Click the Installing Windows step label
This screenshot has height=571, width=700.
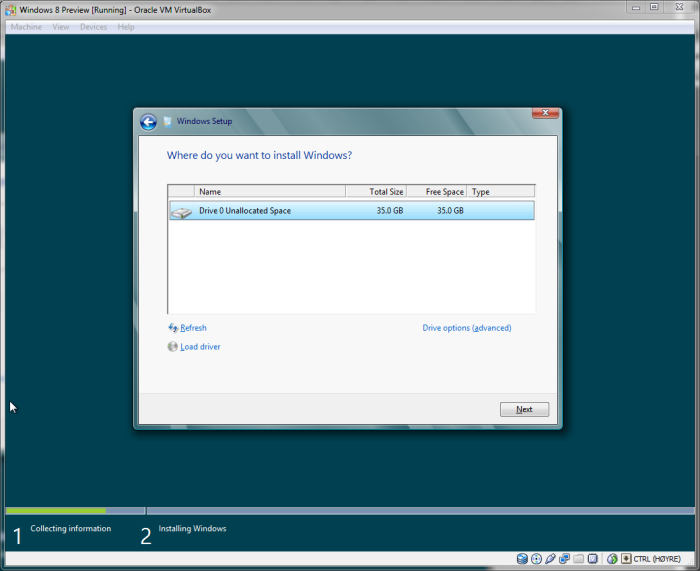192,529
